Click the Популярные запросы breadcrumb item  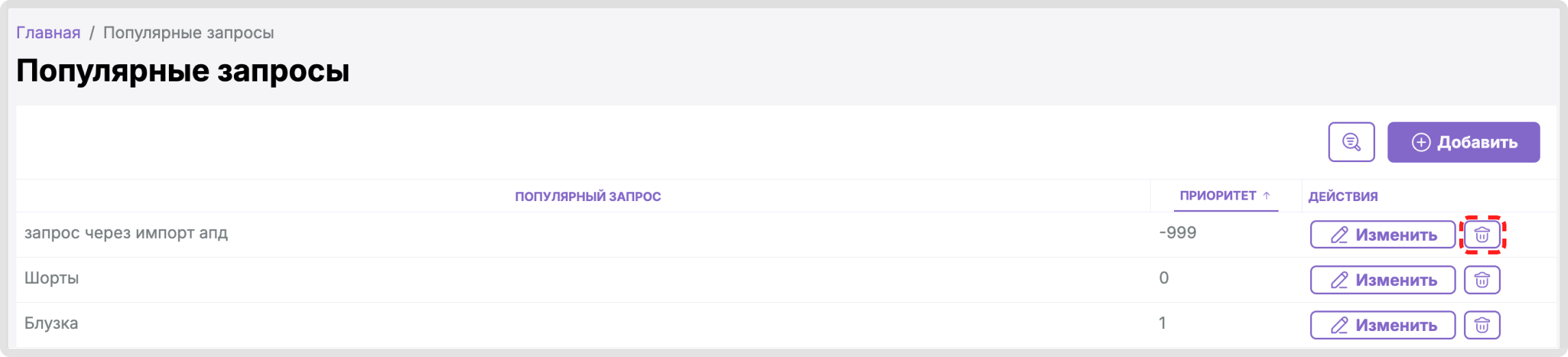coord(188,33)
